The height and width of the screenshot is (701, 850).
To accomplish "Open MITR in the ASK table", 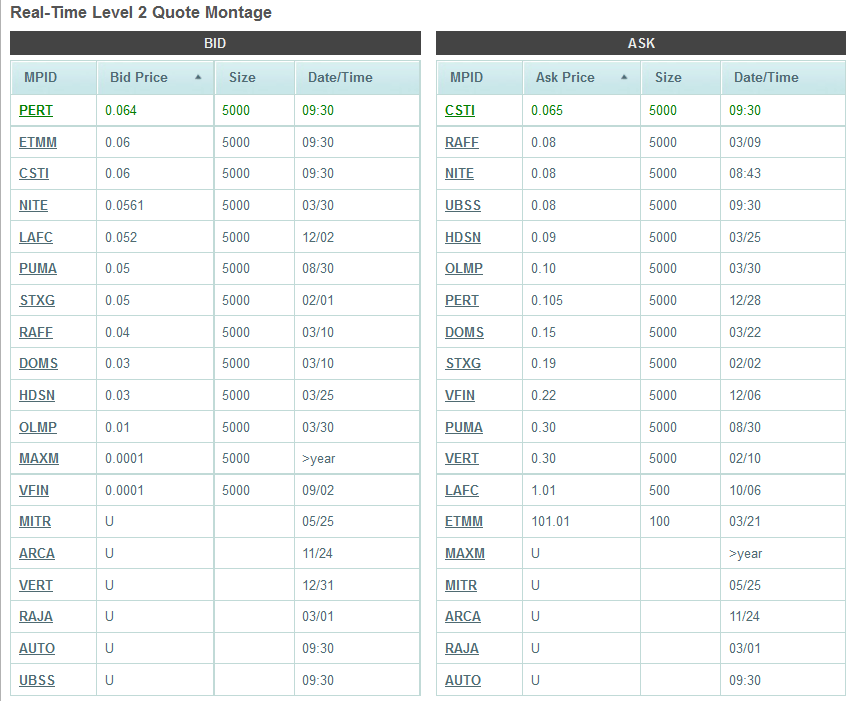I will click(461, 585).
